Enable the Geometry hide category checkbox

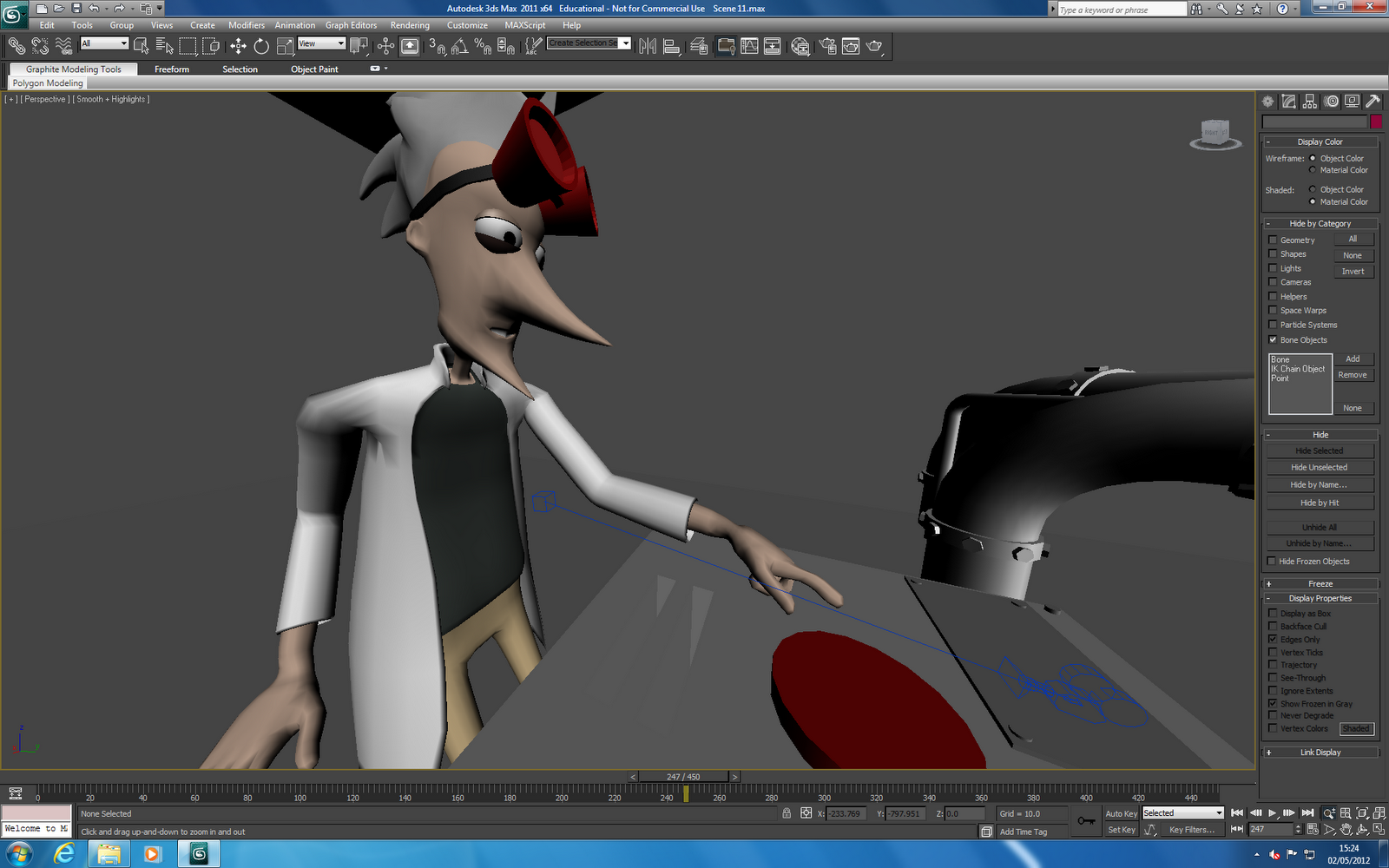tap(1273, 240)
